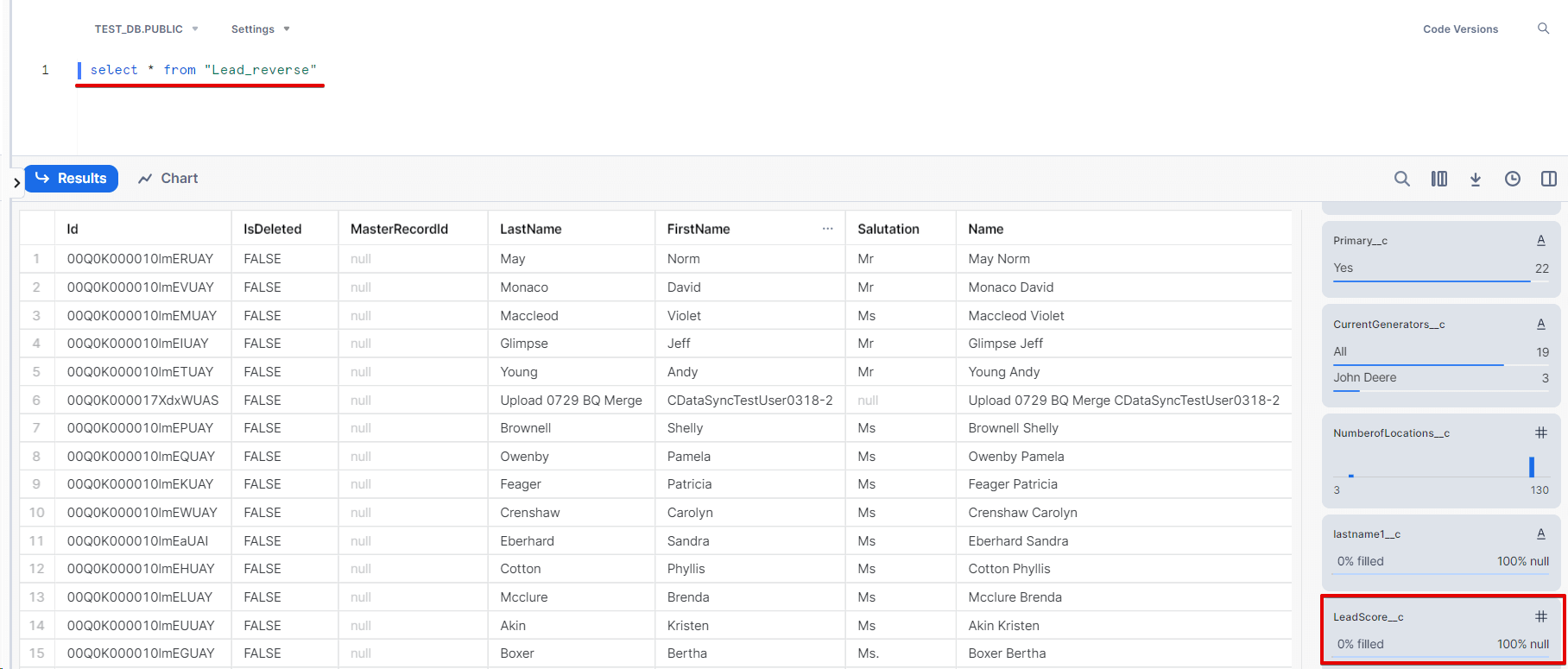The height and width of the screenshot is (669, 1568).
Task: Sort by the LastName column header
Action: 531,229
